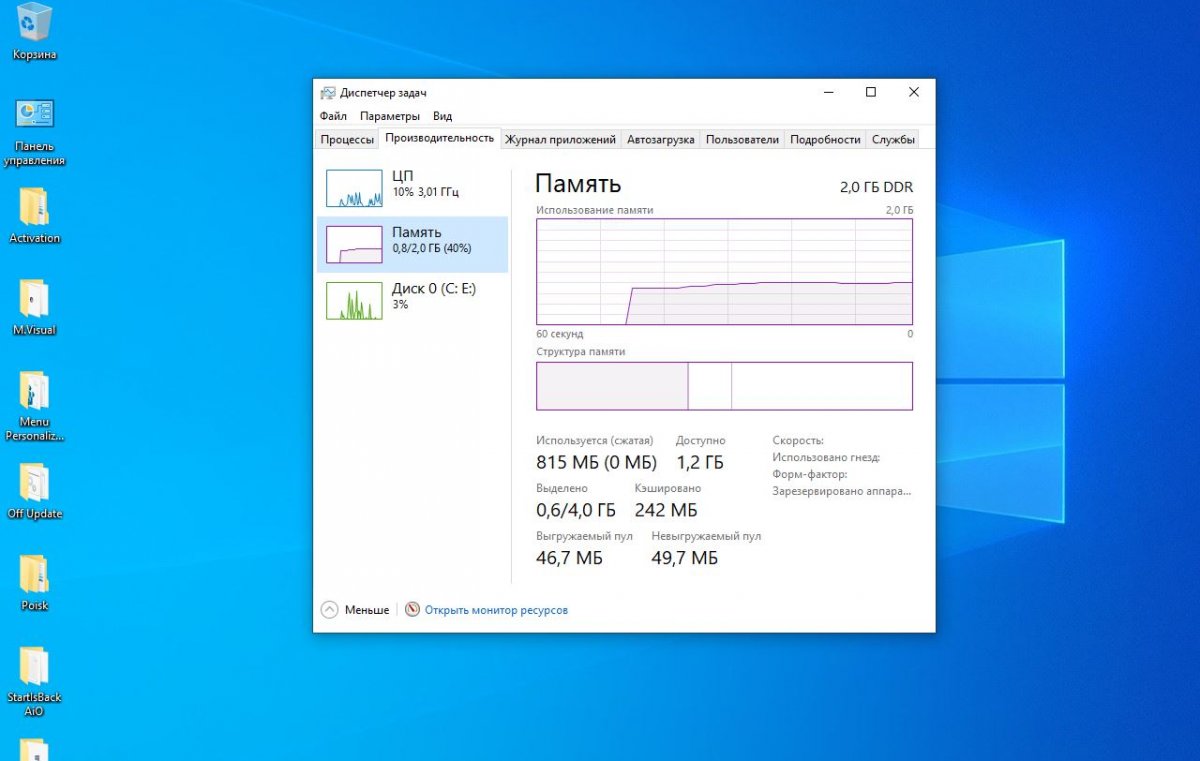The width and height of the screenshot is (1200, 761).
Task: Select the ЦП performance item
Action: click(x=412, y=187)
